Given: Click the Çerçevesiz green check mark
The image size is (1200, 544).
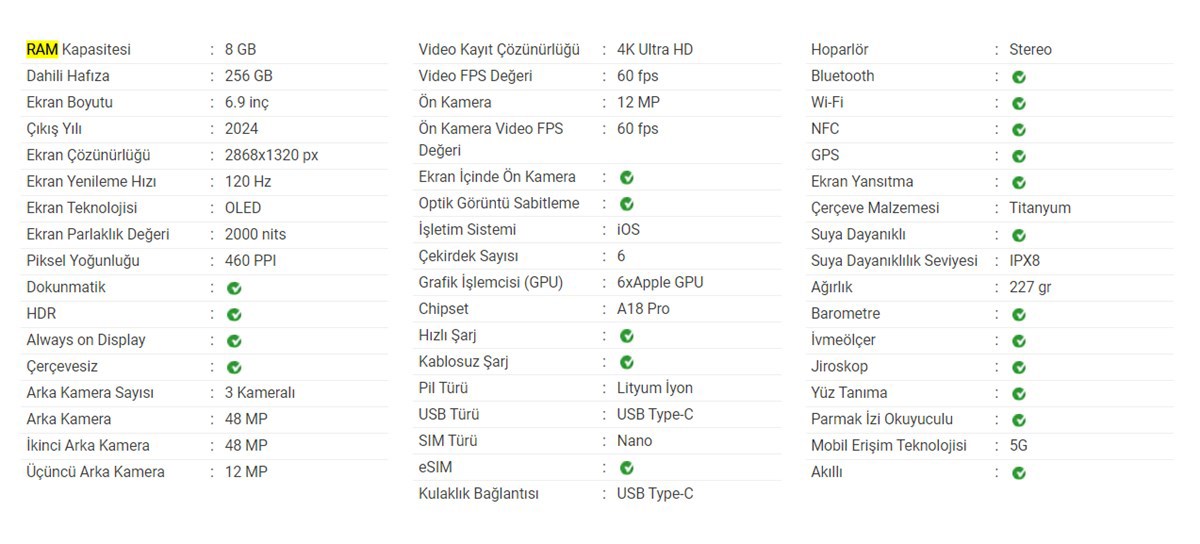Looking at the screenshot, I should tap(234, 367).
